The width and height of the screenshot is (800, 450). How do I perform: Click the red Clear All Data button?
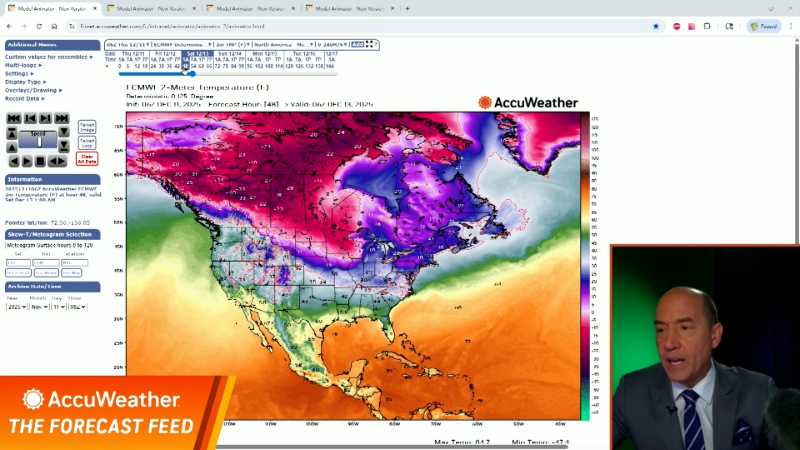click(x=87, y=158)
